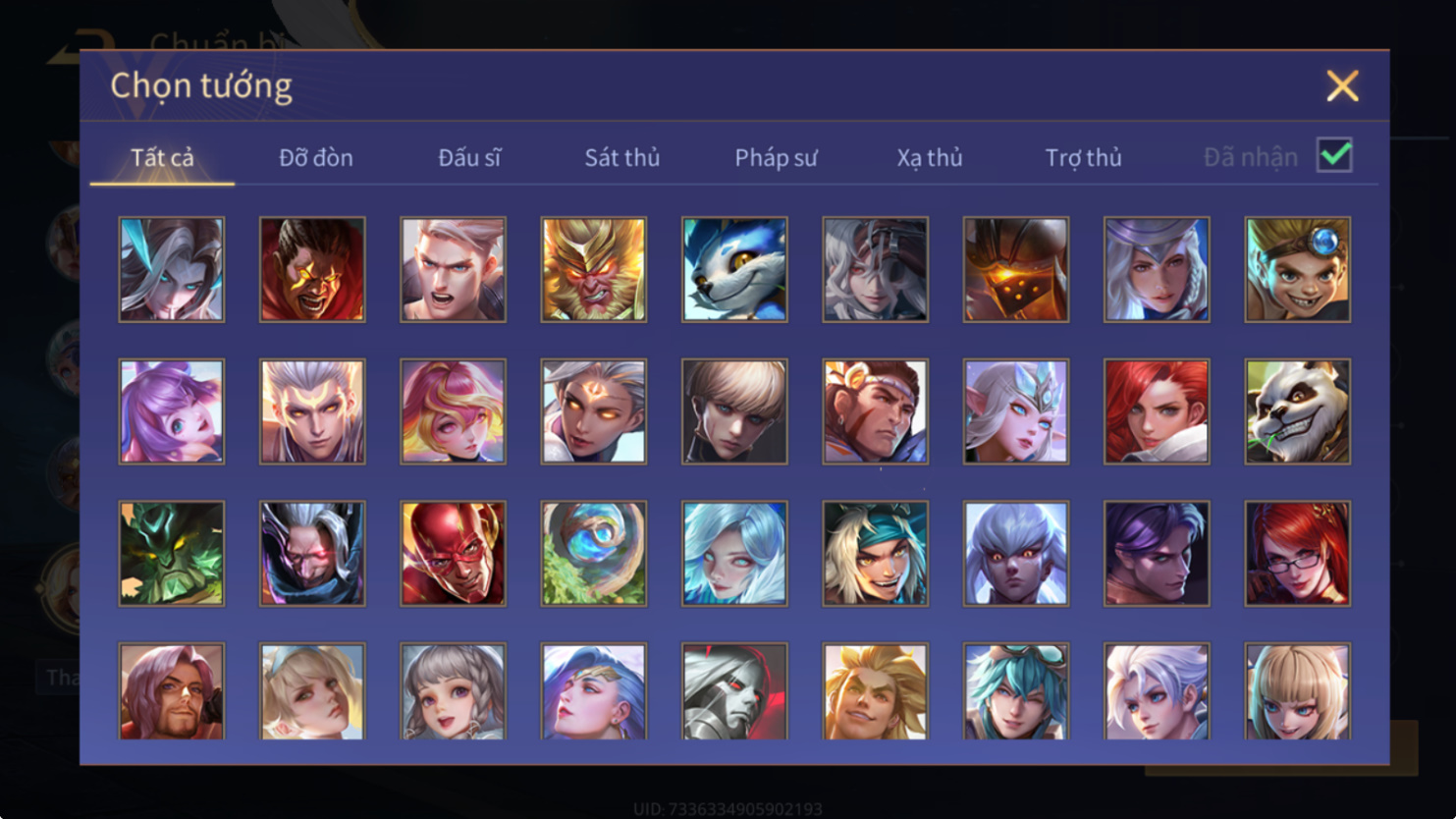Select the red-haired hero wearing glasses
Viewport: 1456px width, 819px height.
click(x=1297, y=553)
